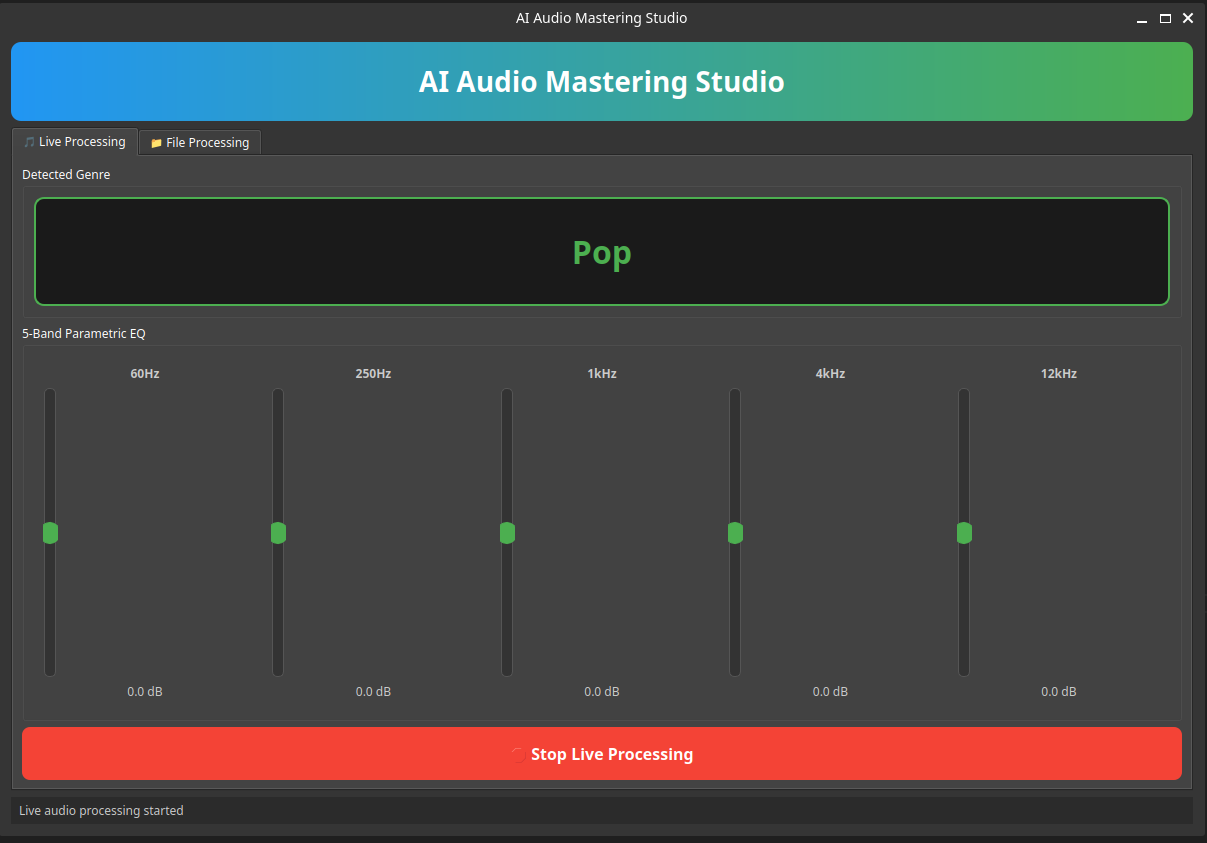Click the 60Hz EQ slider handle
This screenshot has width=1207, height=843.
point(50,533)
